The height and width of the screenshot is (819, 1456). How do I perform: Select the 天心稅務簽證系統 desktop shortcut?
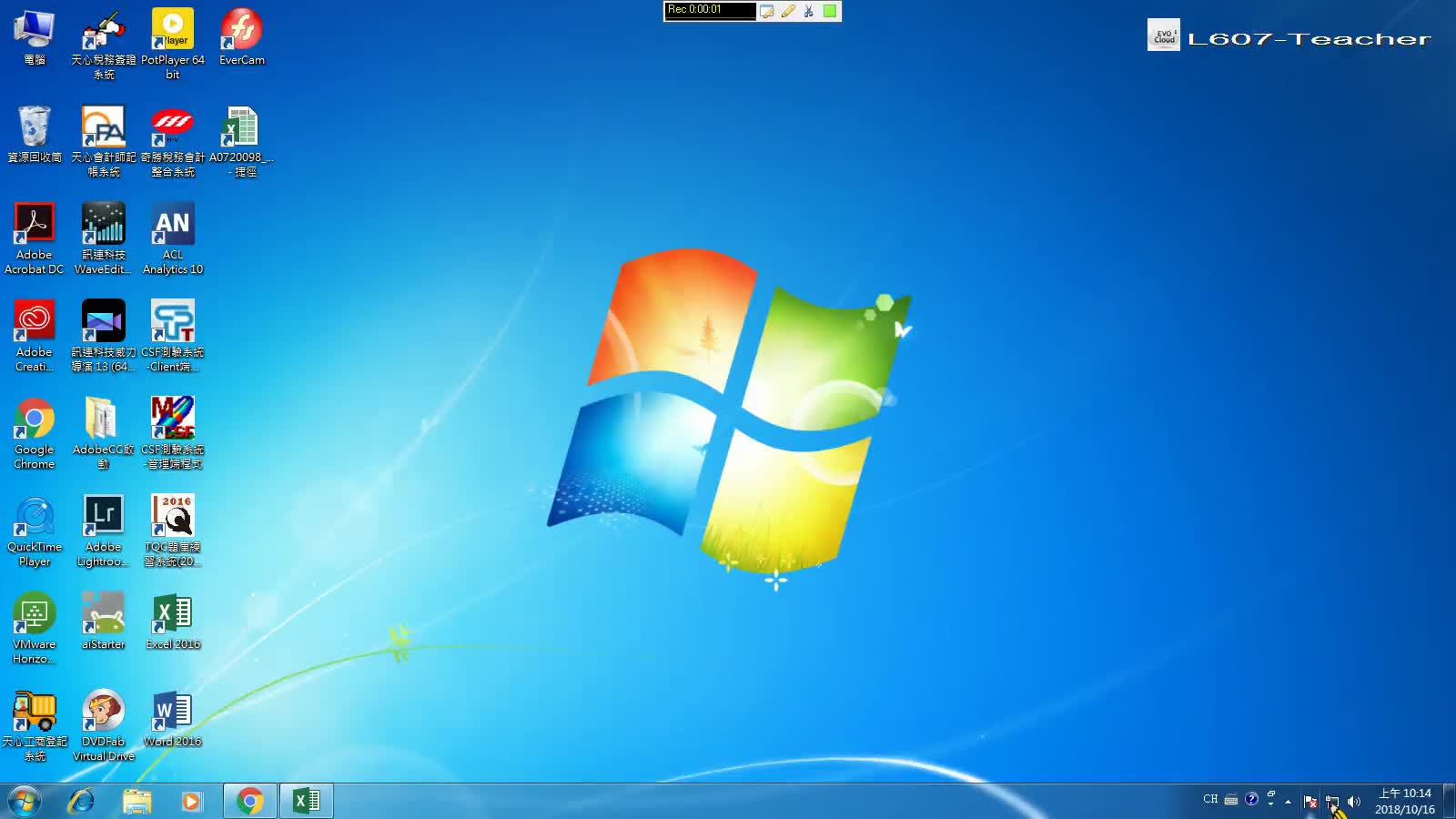104,45
